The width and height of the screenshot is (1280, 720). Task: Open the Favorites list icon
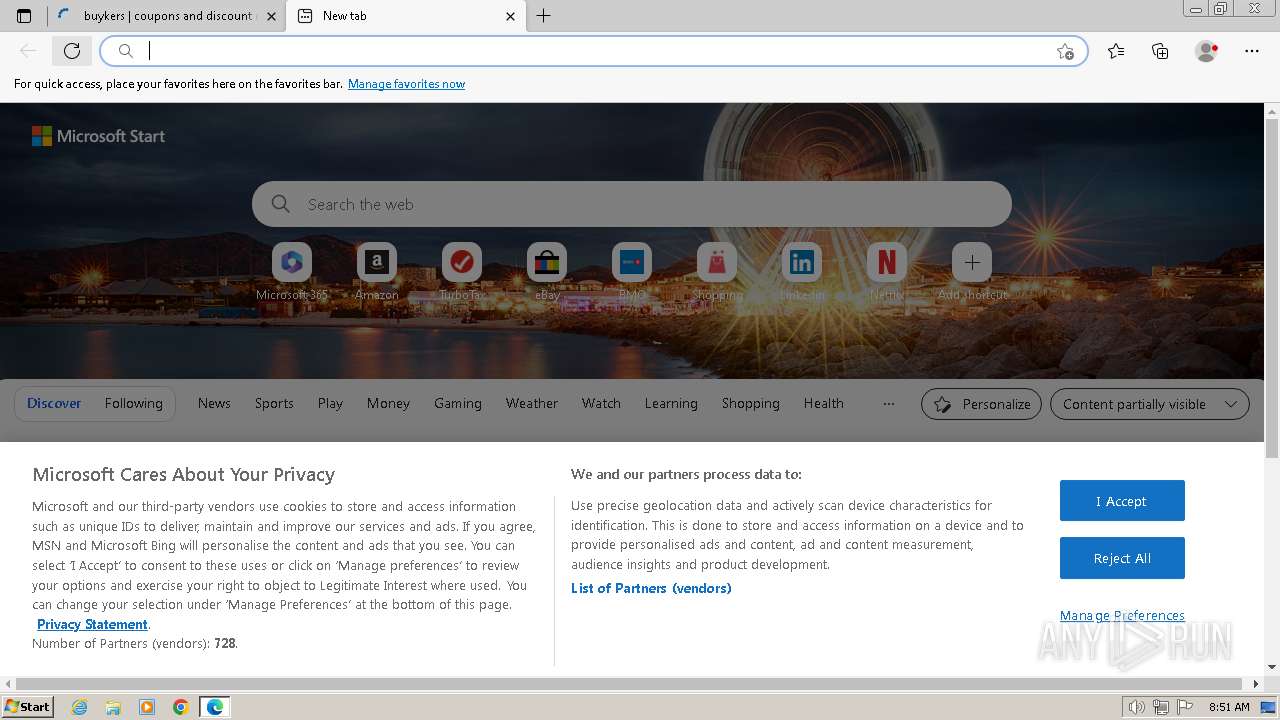tap(1116, 51)
